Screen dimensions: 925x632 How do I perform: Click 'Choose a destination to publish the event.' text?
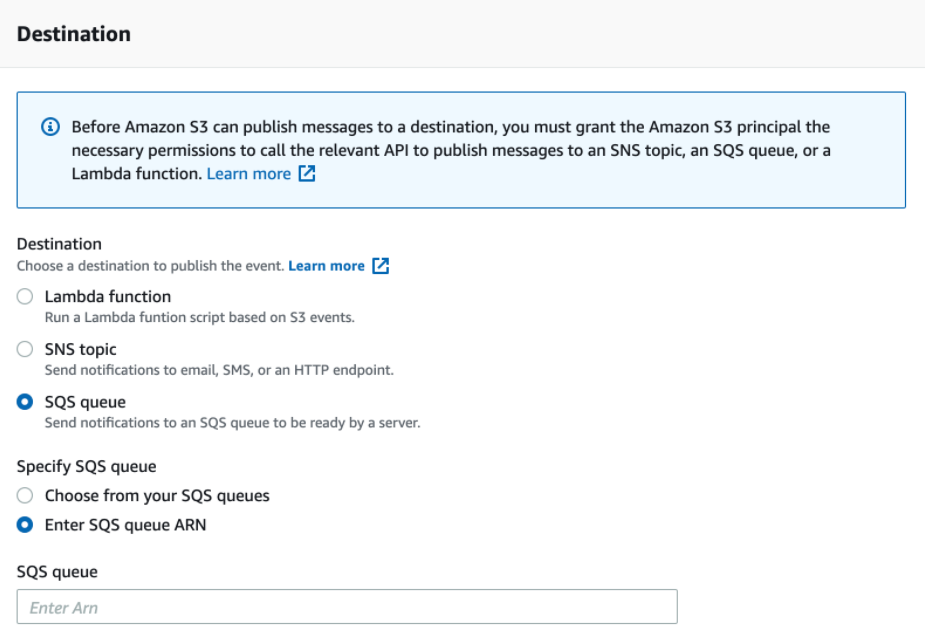[x=150, y=266]
